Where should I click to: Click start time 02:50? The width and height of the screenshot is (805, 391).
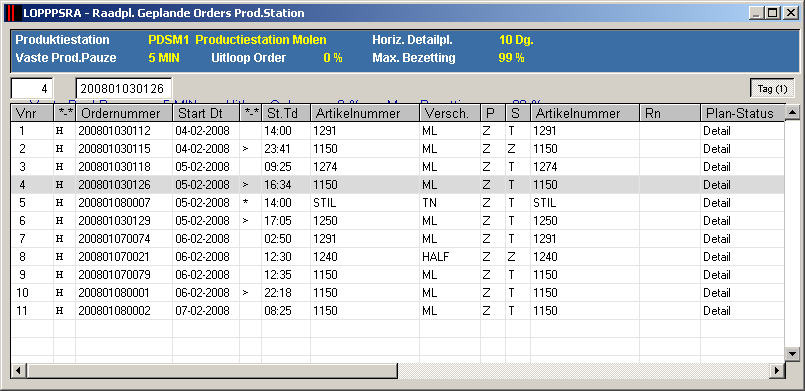coord(278,239)
